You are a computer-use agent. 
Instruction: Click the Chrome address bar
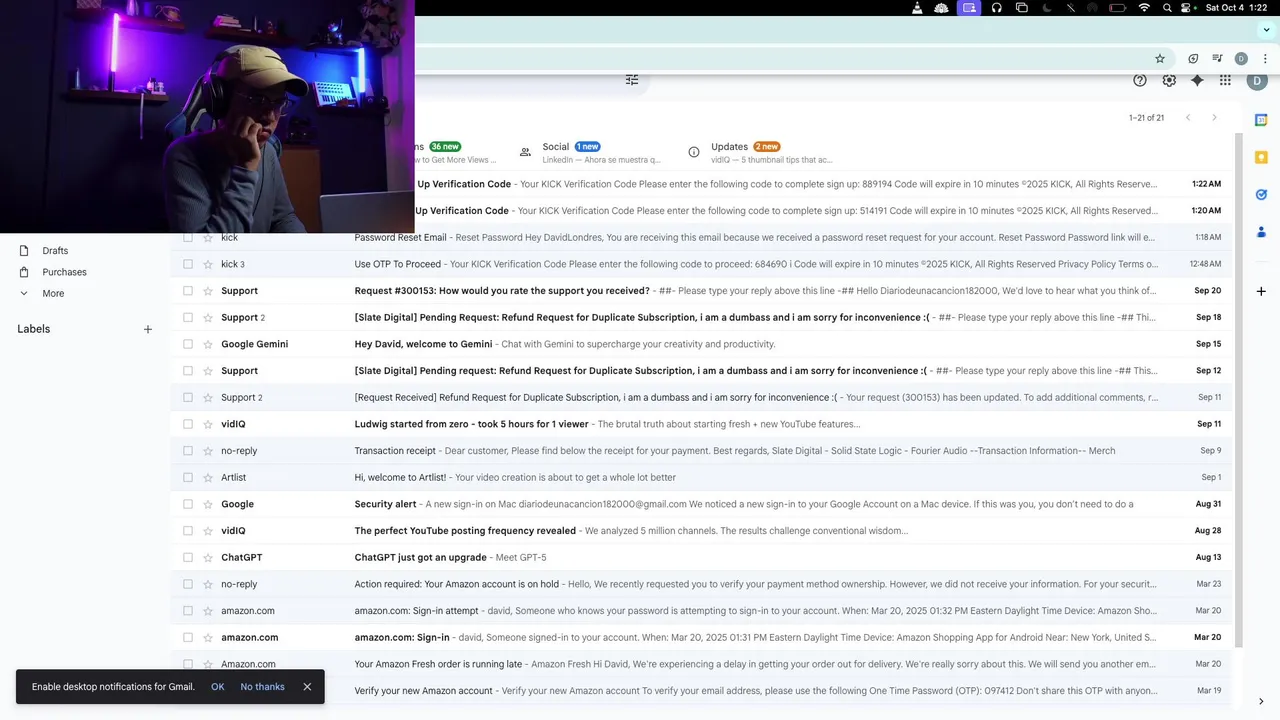point(780,59)
